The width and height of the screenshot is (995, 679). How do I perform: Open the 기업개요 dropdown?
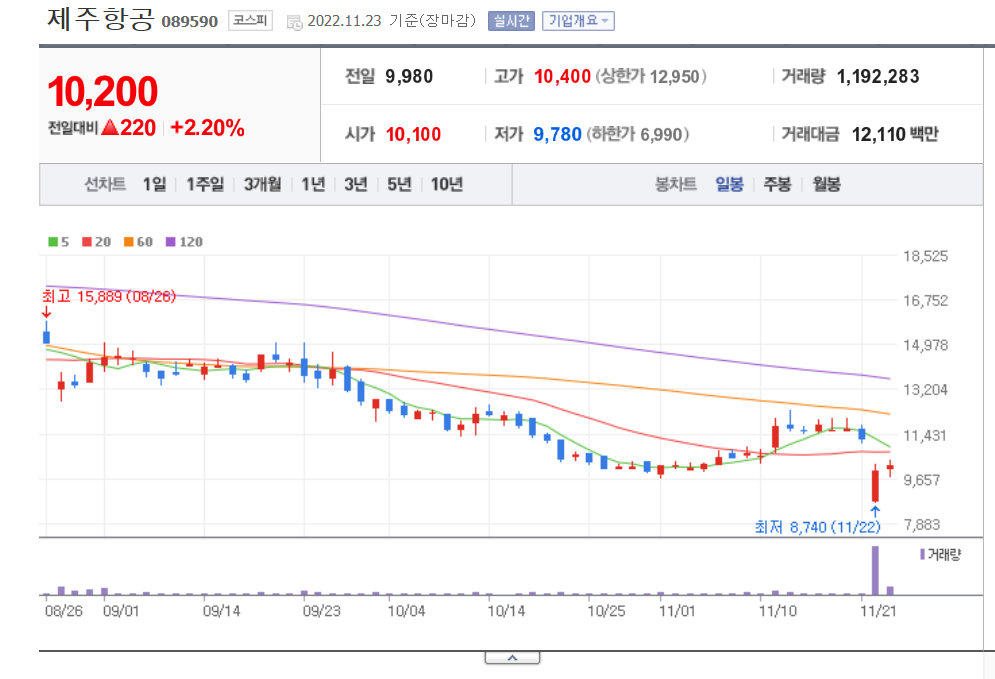click(578, 21)
